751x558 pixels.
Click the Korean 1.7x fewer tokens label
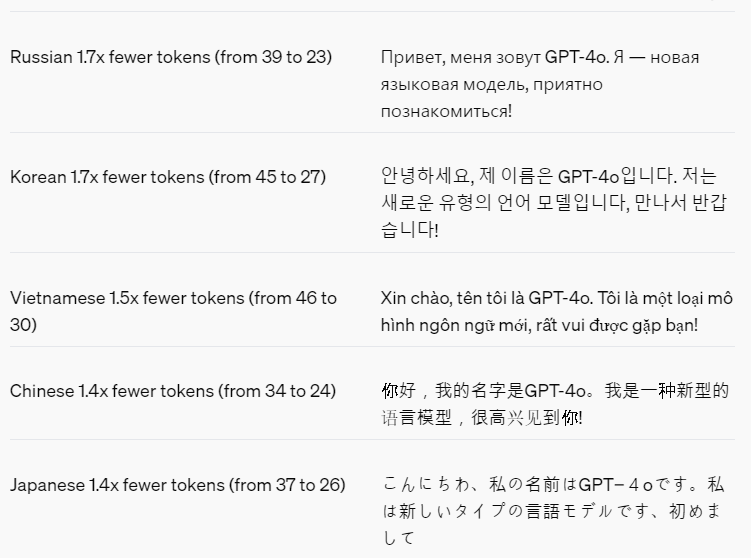168,177
